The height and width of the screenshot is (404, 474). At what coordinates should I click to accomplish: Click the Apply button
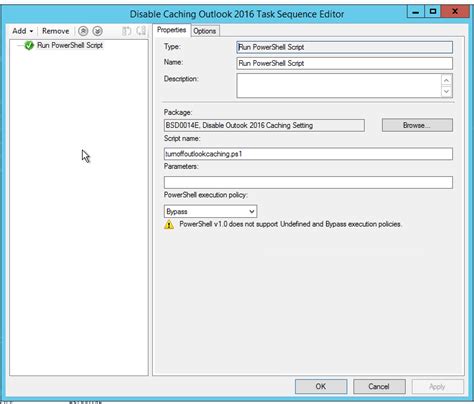437,386
